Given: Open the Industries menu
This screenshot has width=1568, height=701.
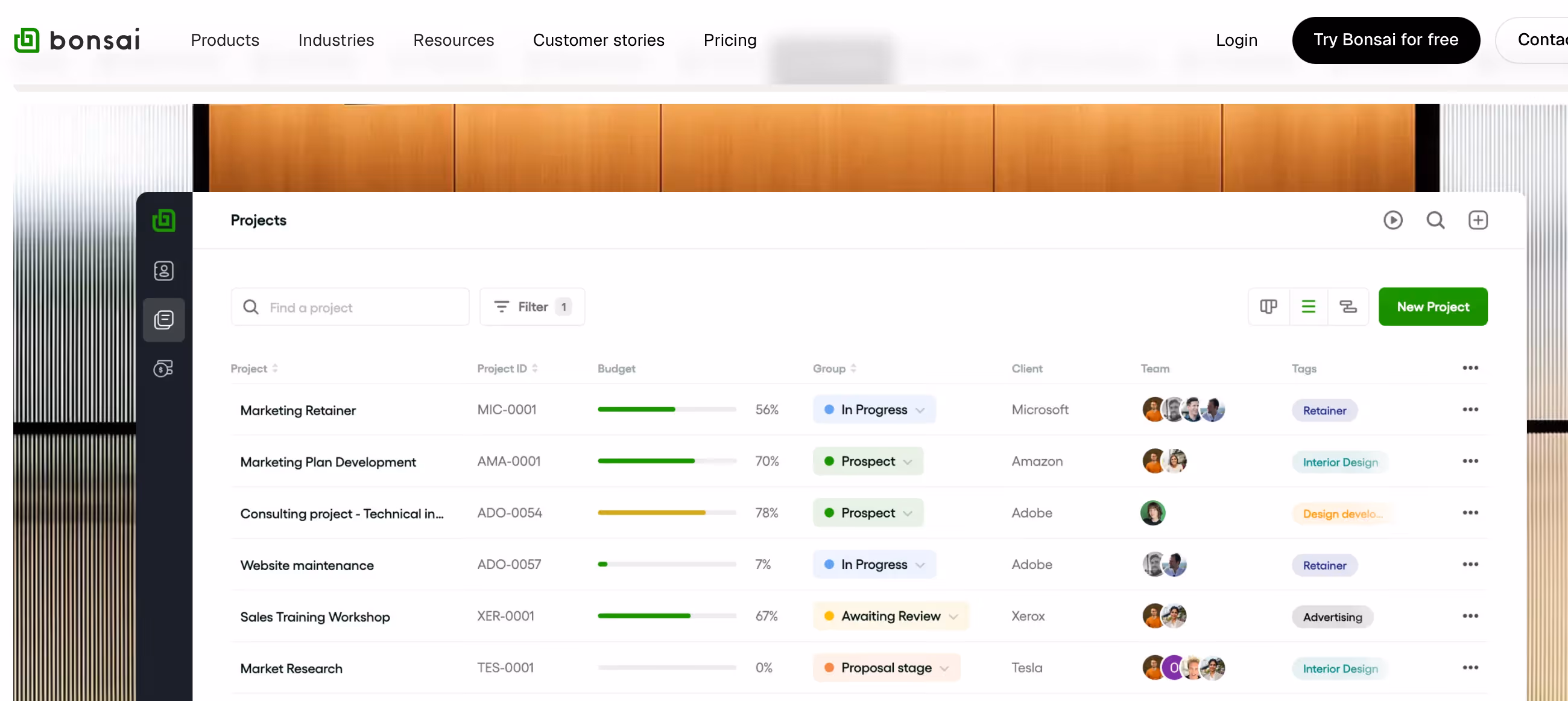Looking at the screenshot, I should pyautogui.click(x=336, y=40).
